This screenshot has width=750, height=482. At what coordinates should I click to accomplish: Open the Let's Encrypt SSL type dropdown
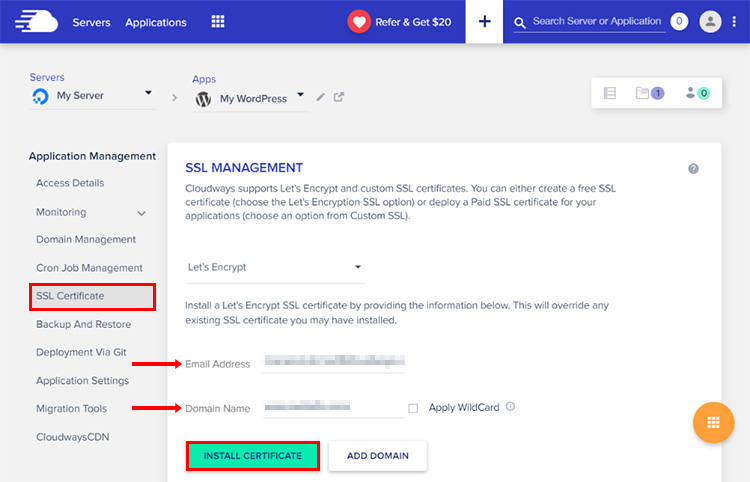click(x=275, y=267)
